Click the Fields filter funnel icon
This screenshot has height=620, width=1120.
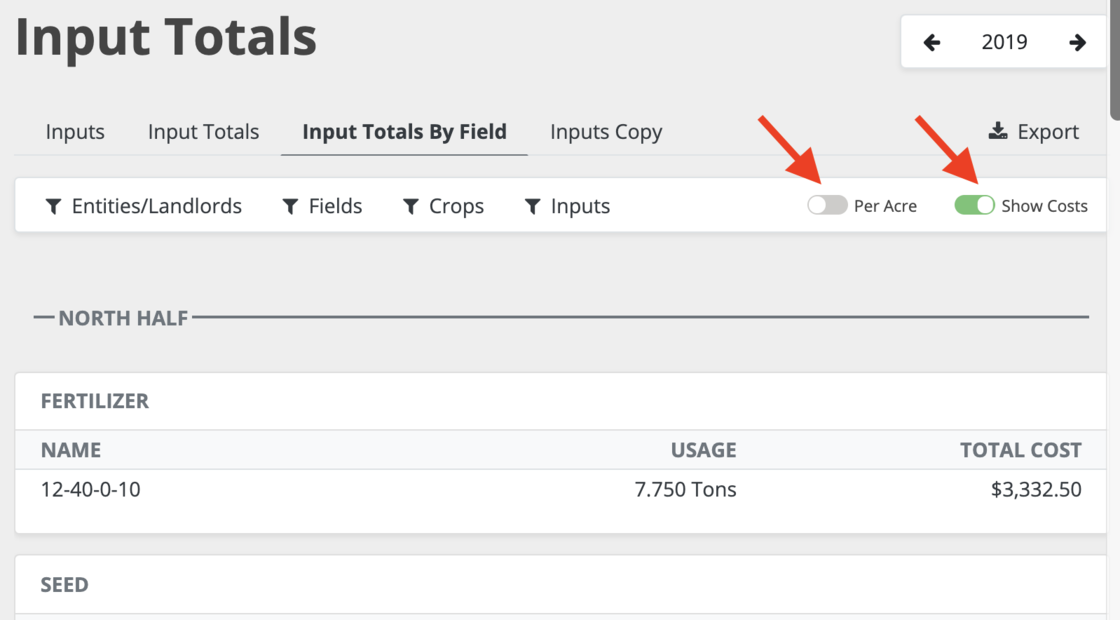pos(291,207)
